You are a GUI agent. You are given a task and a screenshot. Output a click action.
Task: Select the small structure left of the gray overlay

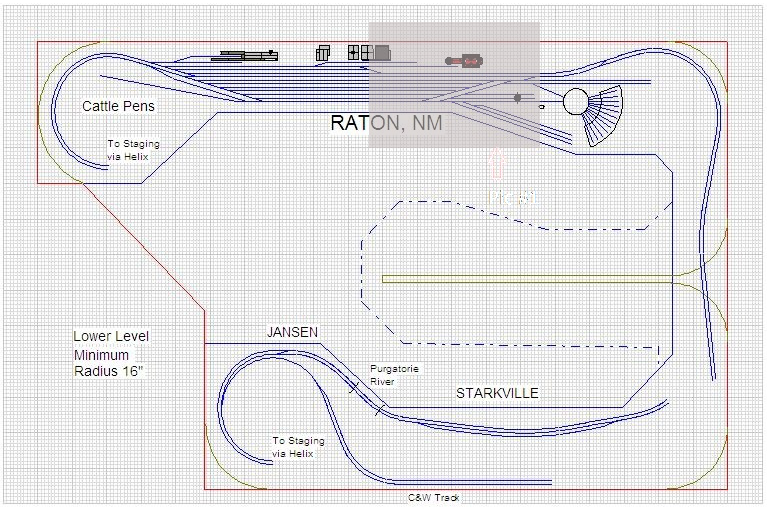click(323, 53)
